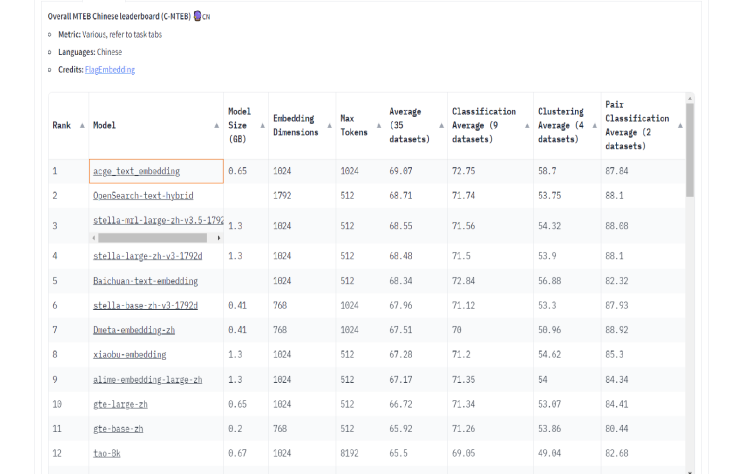Sort by Max Tokens arrow

click(x=379, y=125)
